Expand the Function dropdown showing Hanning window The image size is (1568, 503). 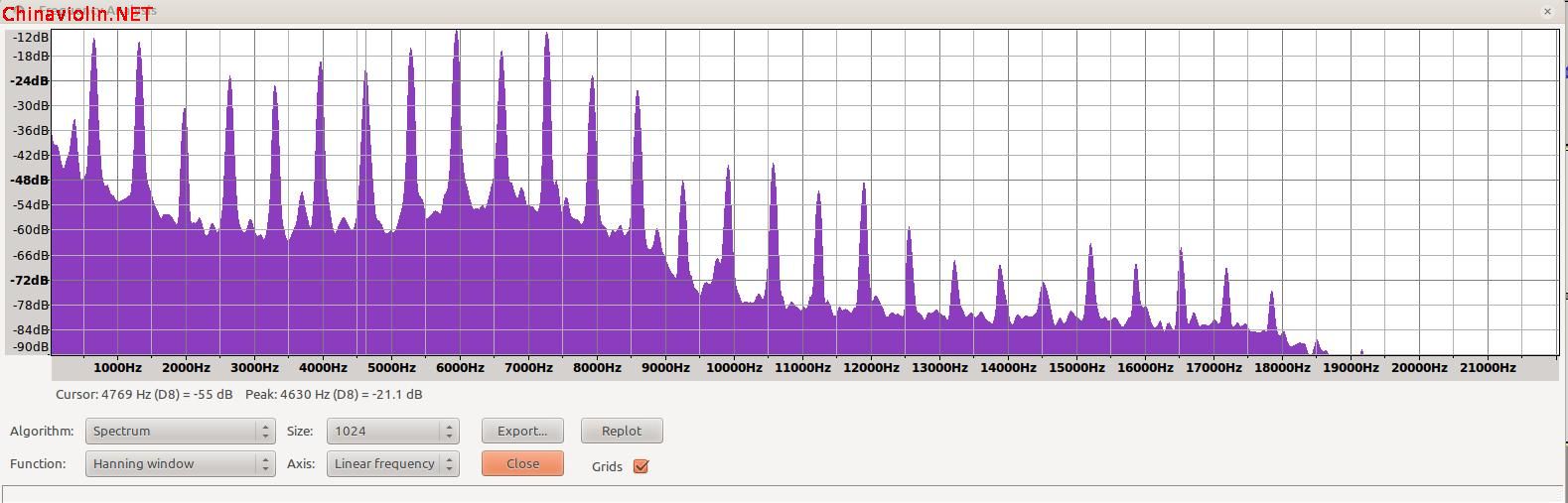coord(180,463)
